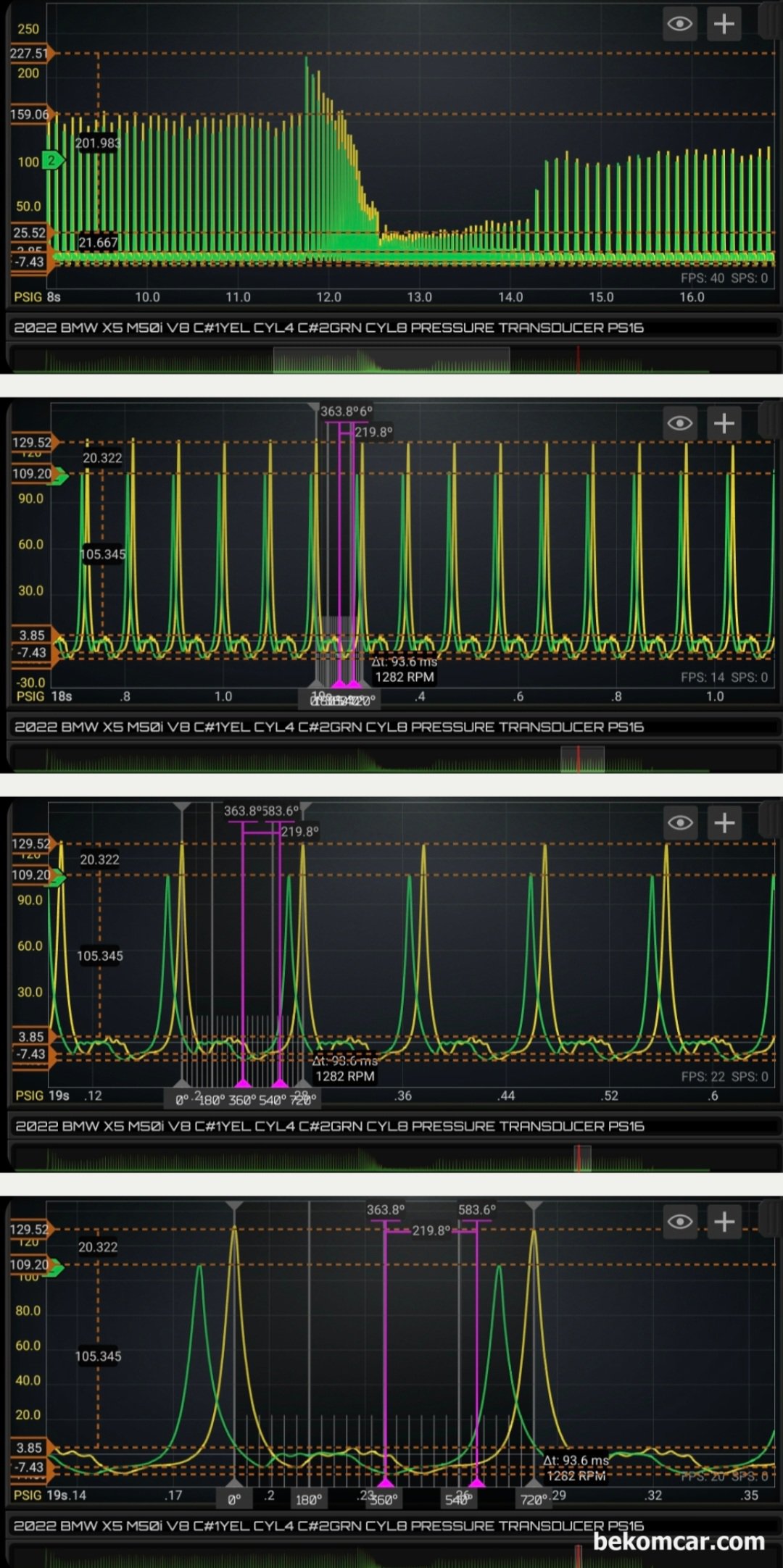Screen dimensions: 783x1568
Task: Click the eye icon in the bottom waveform panel
Action: click(679, 1222)
